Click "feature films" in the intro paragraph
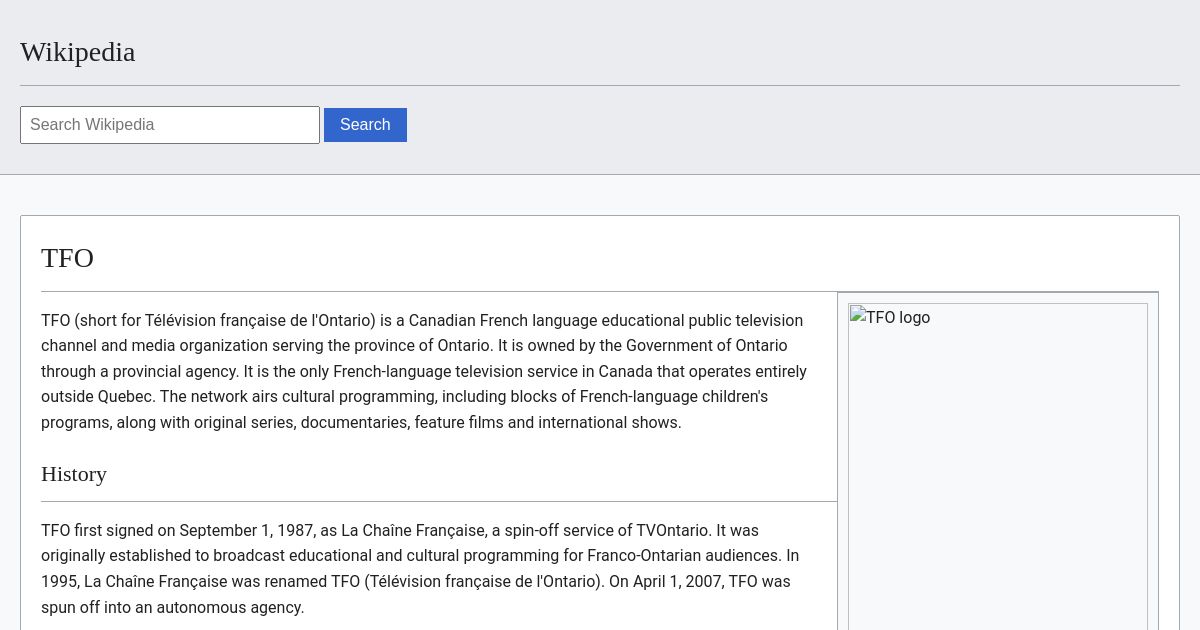 pos(458,423)
